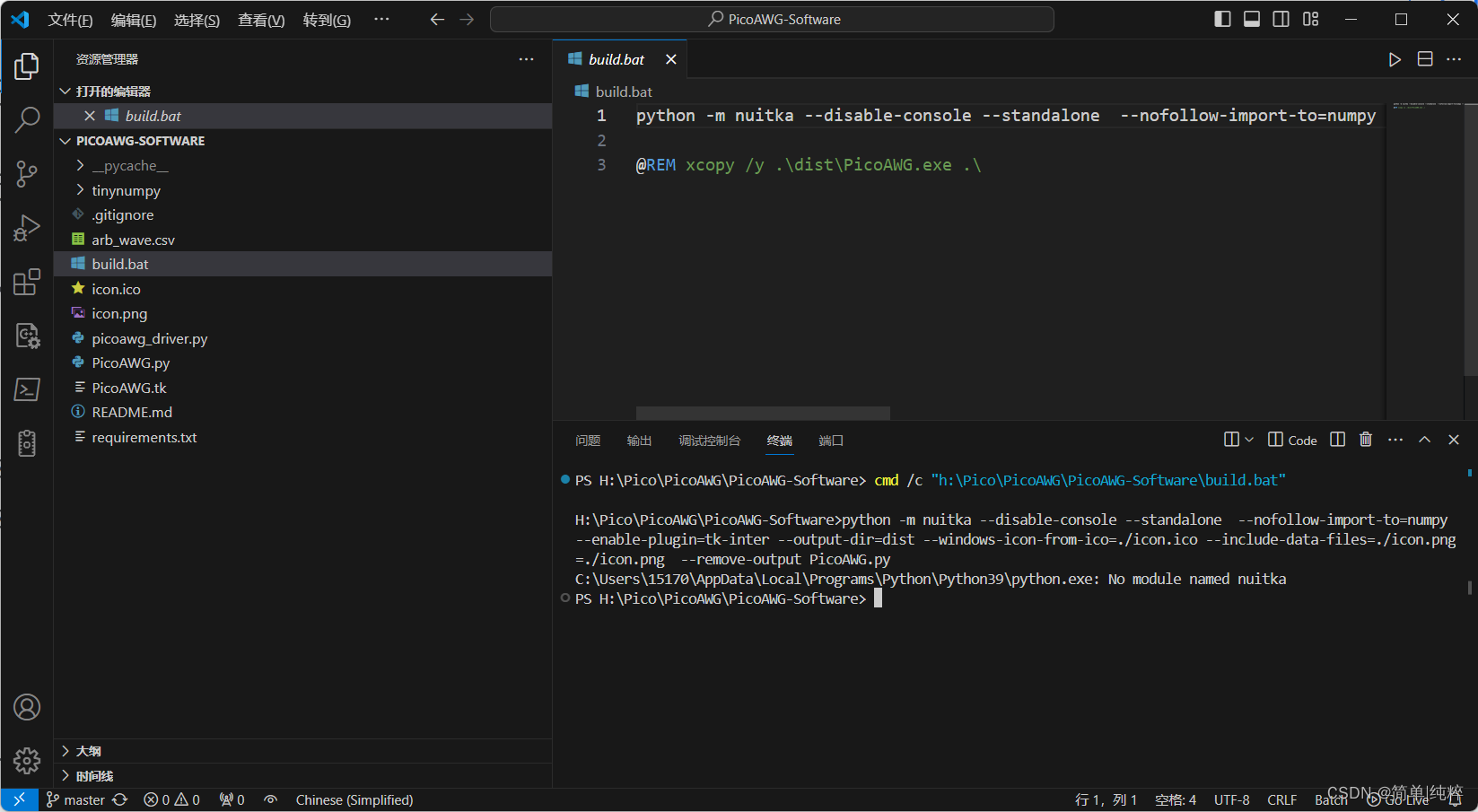This screenshot has height=812, width=1478.
Task: Click Chinese (Simplified) in status bar
Action: tap(354, 799)
